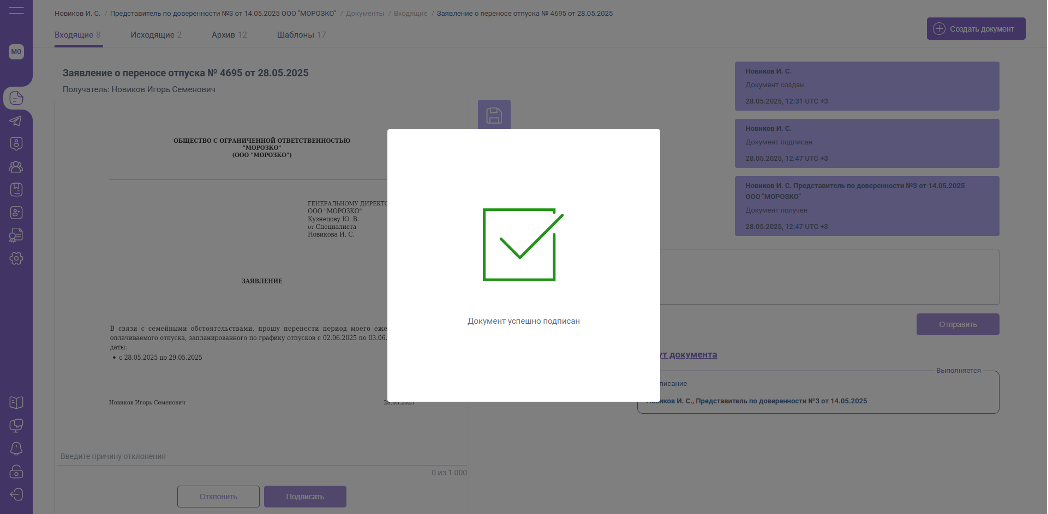The height and width of the screenshot is (514, 1048).
Task: Switch to the Исходящие tab
Action: click(156, 35)
